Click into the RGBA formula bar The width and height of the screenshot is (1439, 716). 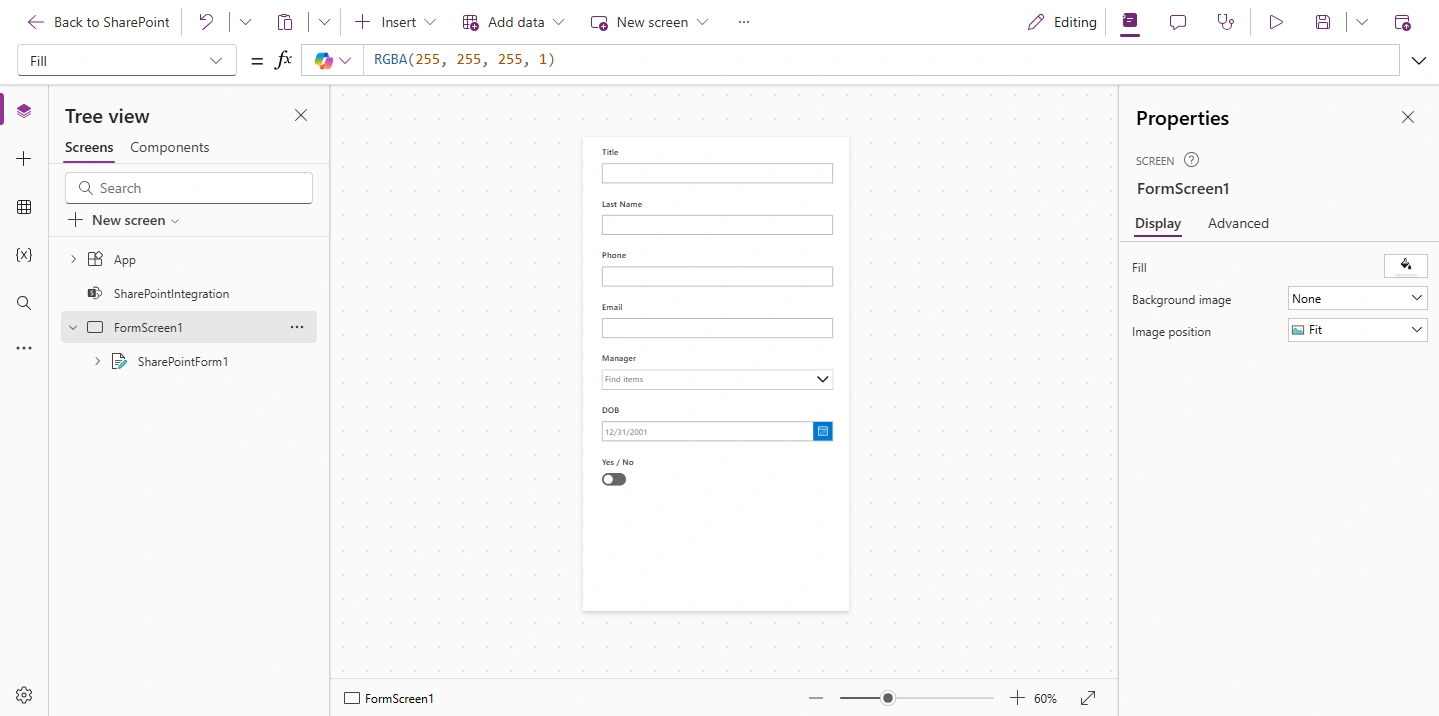point(880,60)
